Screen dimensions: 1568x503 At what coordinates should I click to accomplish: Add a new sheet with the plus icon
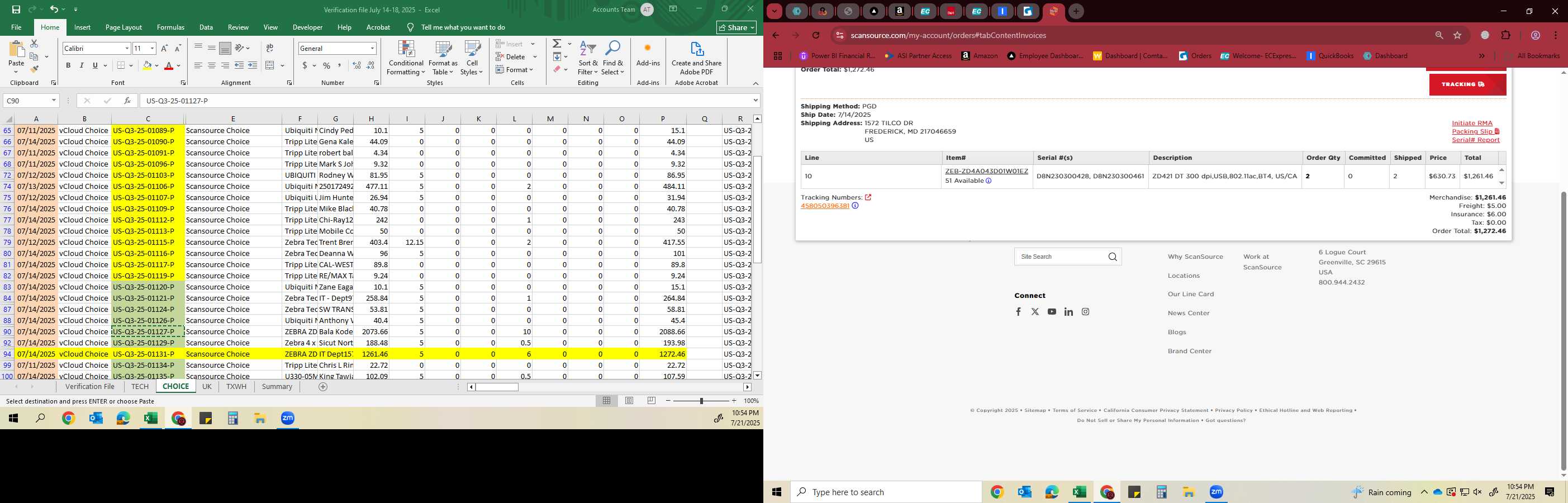coord(323,387)
